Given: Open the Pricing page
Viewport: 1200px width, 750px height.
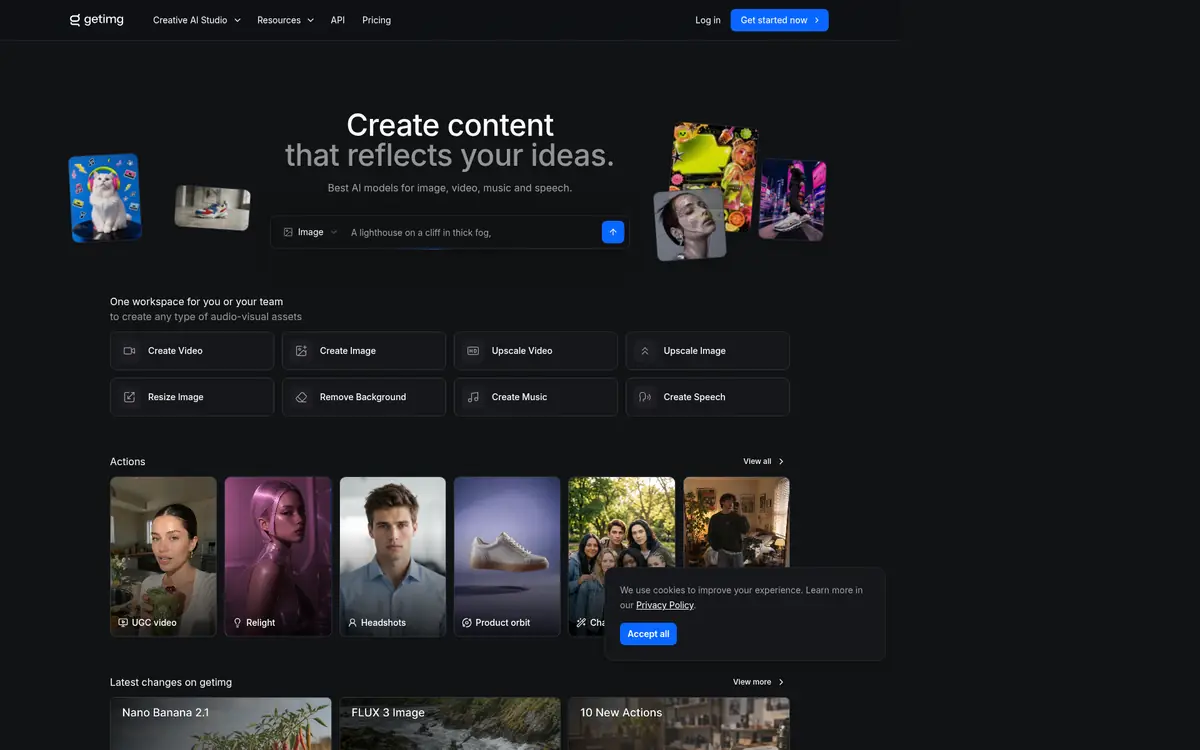Looking at the screenshot, I should [x=377, y=20].
